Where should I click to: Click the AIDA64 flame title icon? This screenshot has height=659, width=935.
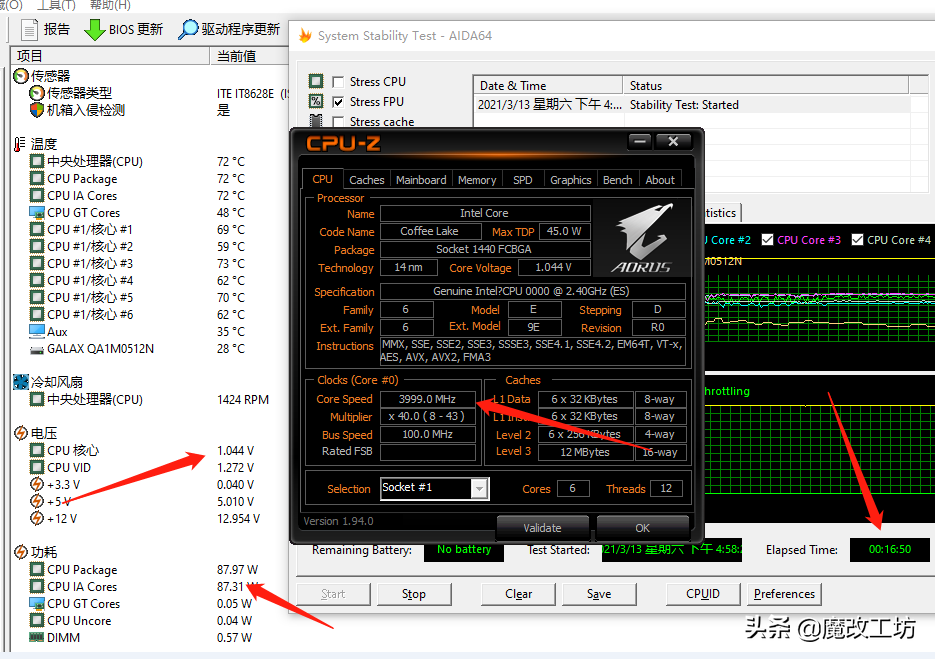[305, 36]
